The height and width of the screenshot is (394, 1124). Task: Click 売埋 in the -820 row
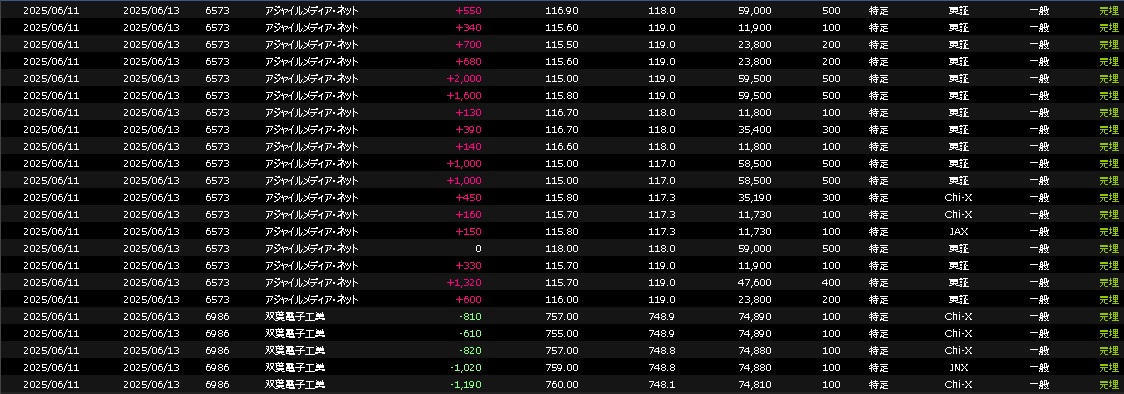point(1108,351)
